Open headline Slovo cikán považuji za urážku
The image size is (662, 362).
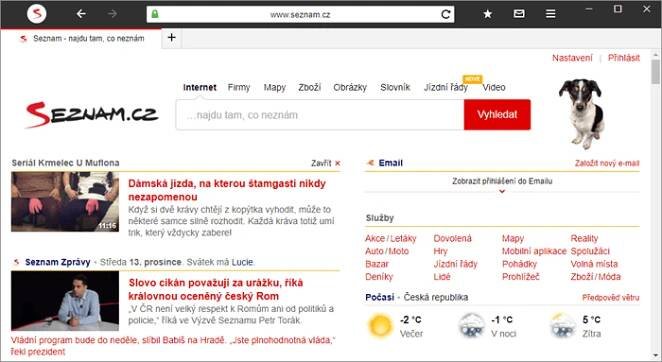(x=216, y=289)
